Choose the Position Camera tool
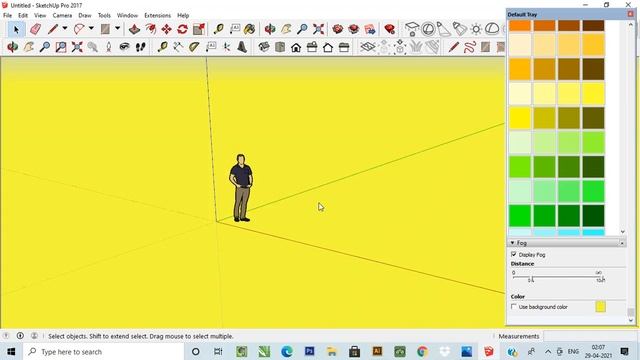The image size is (640, 360). click(x=109, y=47)
